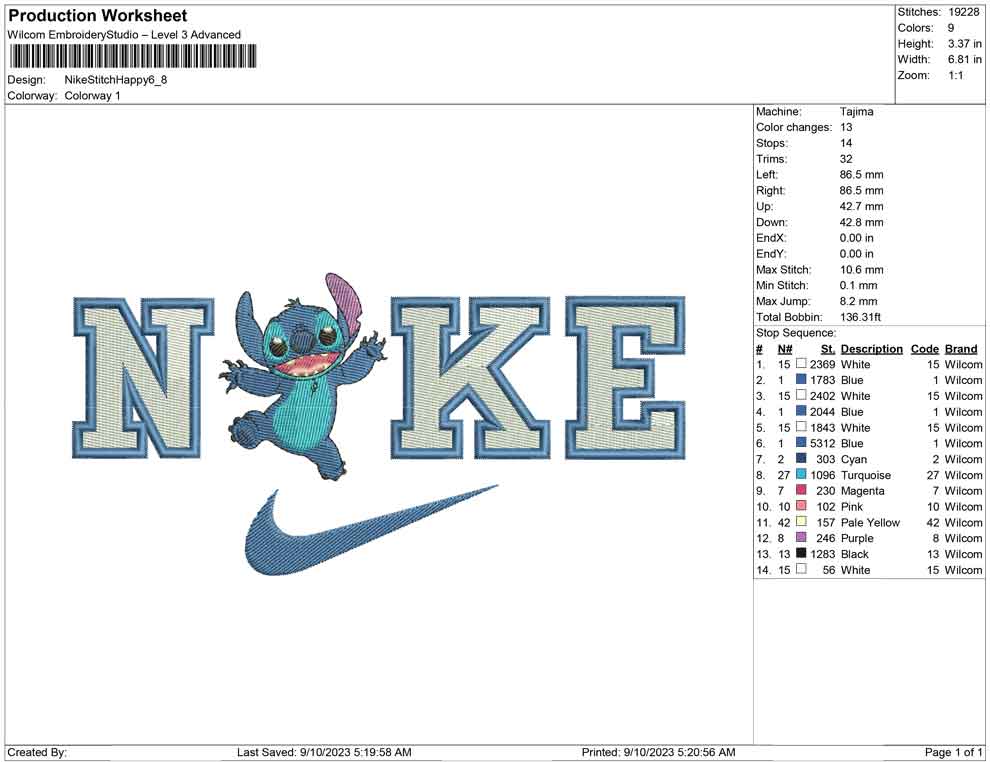The width and height of the screenshot is (990, 762).
Task: Choose the Purple 246 color swatch
Action: (801, 537)
